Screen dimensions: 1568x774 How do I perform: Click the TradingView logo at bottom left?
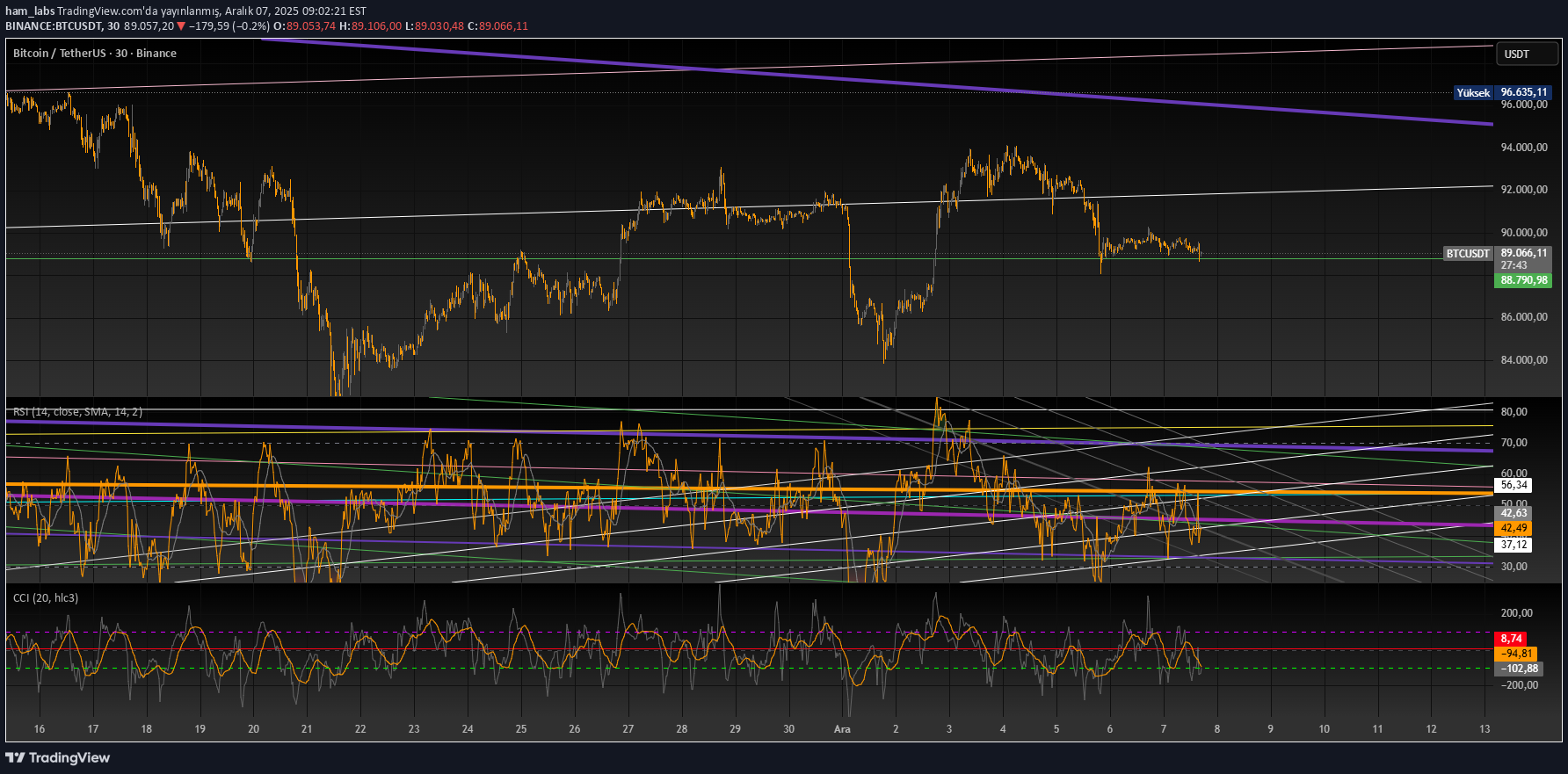(x=58, y=757)
